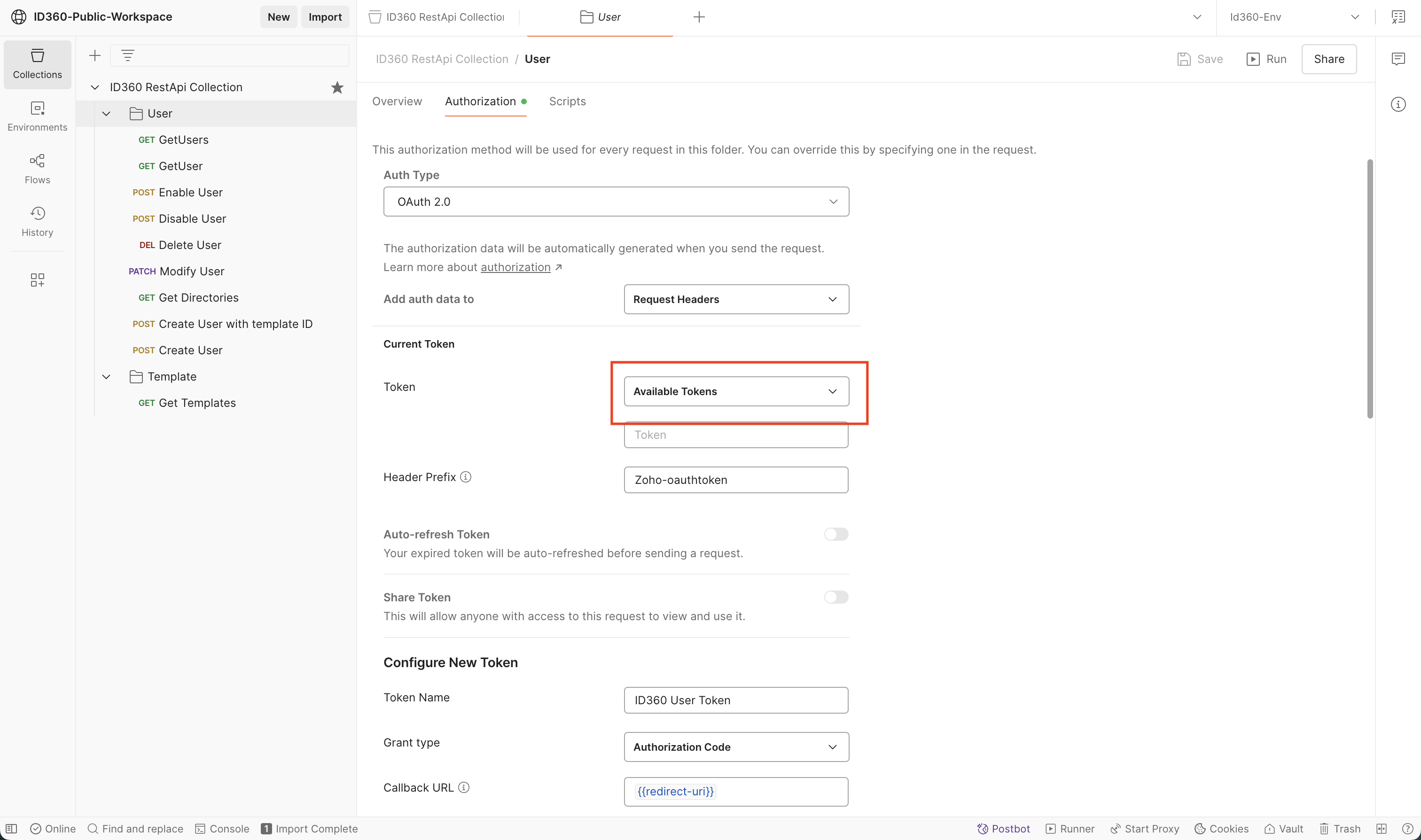Open the Id360-Env environment selector
The width and height of the screenshot is (1421, 840).
tap(1295, 17)
